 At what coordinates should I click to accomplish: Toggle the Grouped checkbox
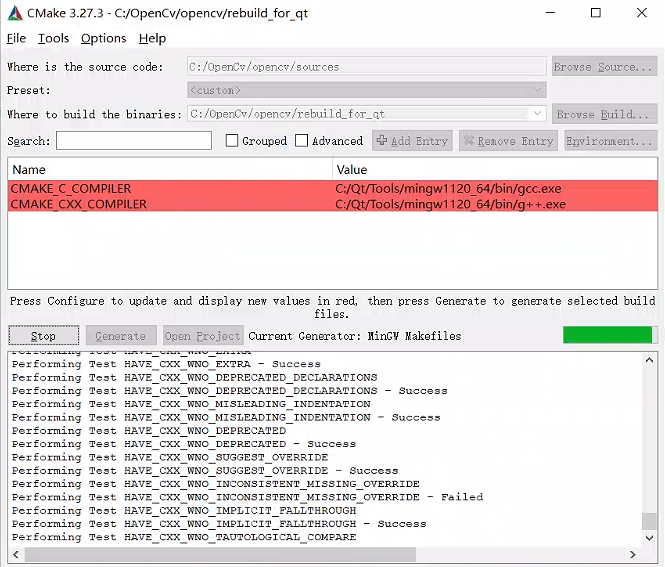coord(232,140)
